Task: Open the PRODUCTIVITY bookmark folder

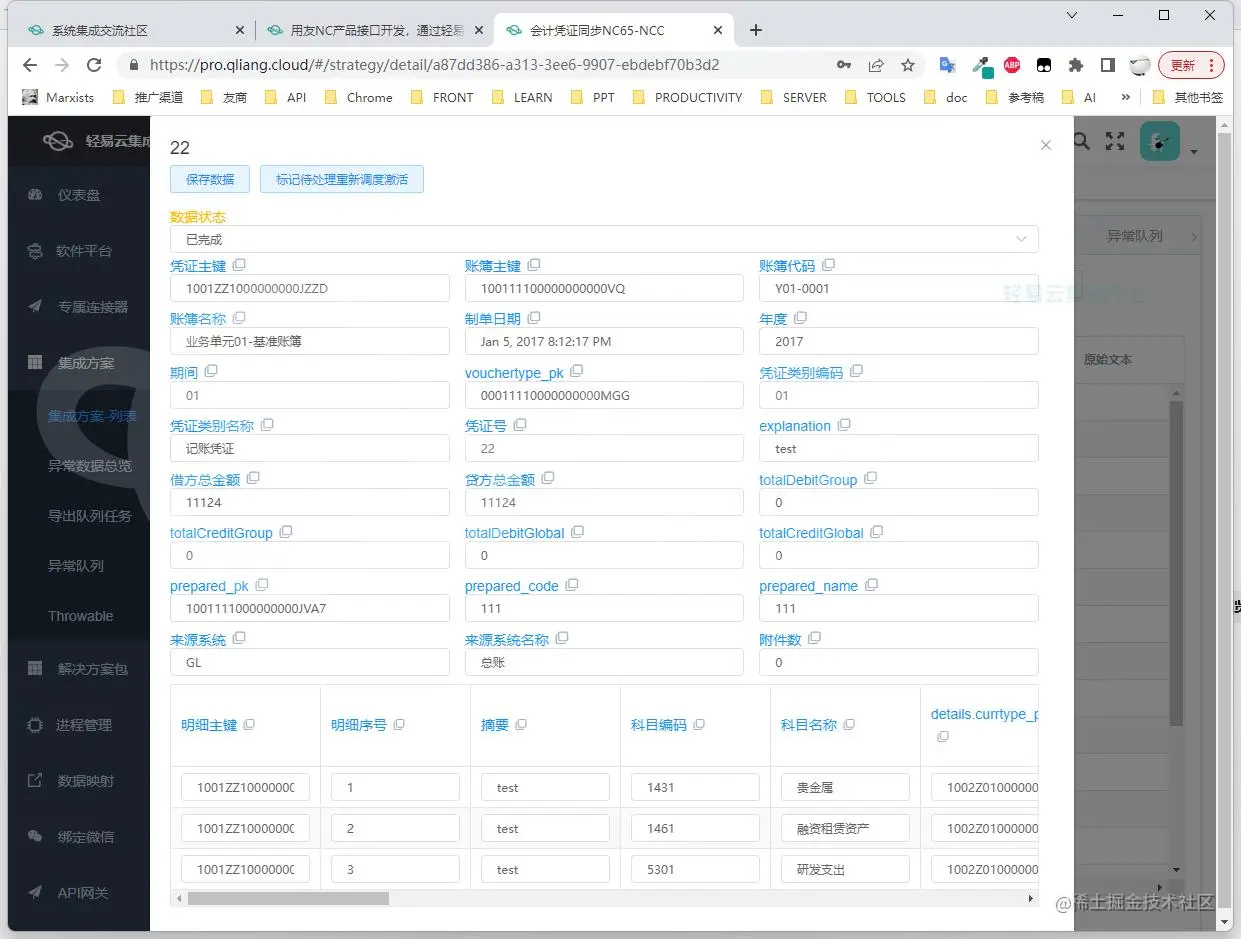Action: 688,97
